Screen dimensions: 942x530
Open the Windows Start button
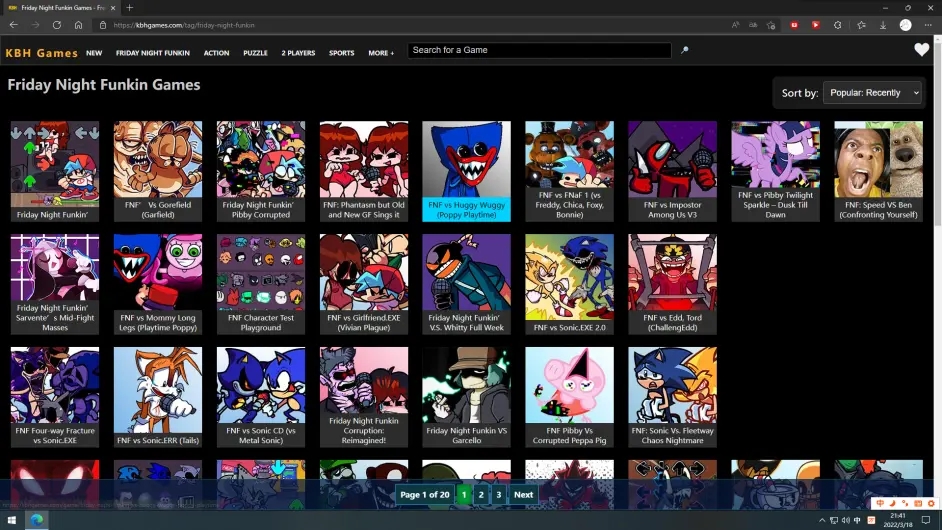(11, 520)
